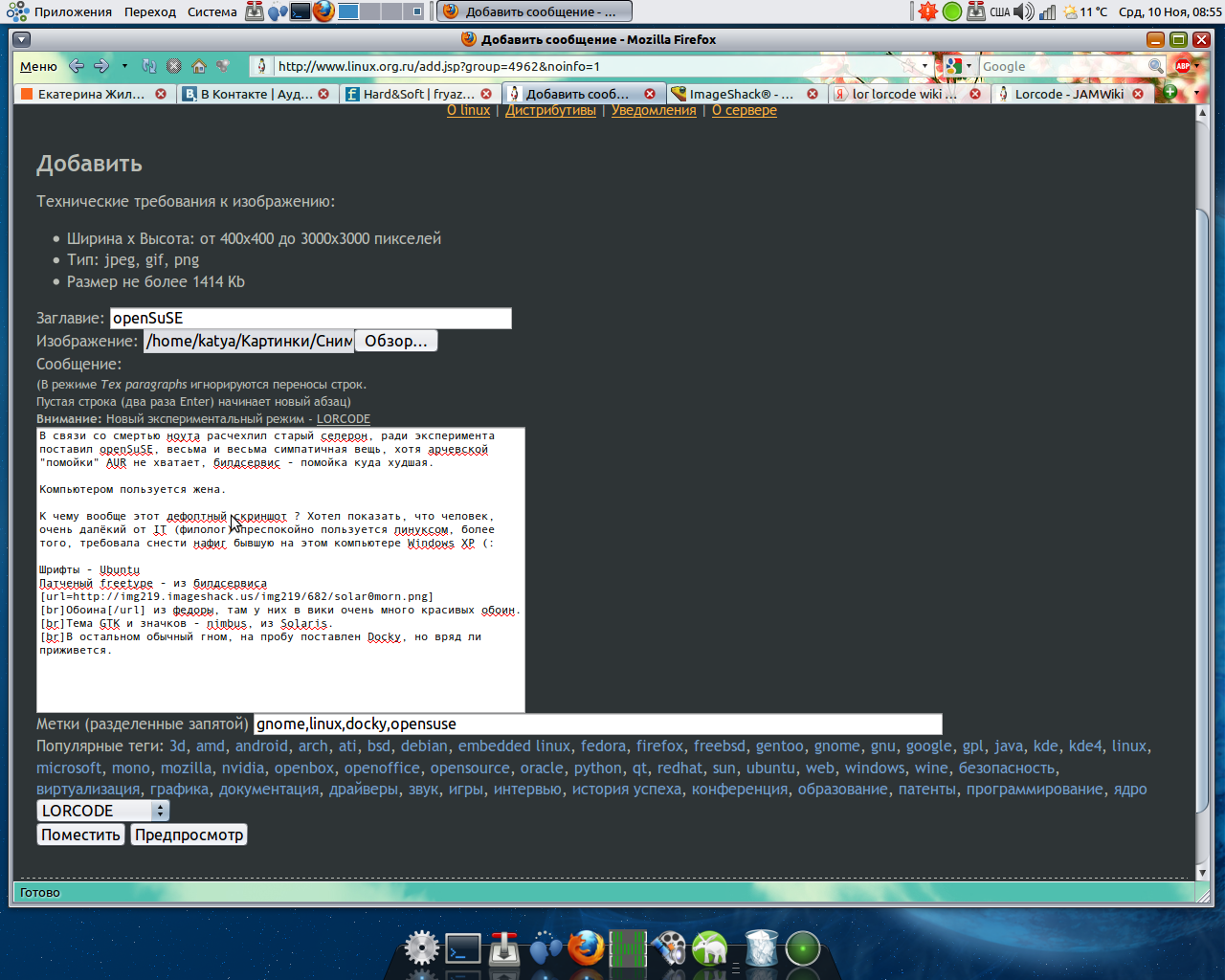Open the film-reel media player in the dock

(669, 948)
